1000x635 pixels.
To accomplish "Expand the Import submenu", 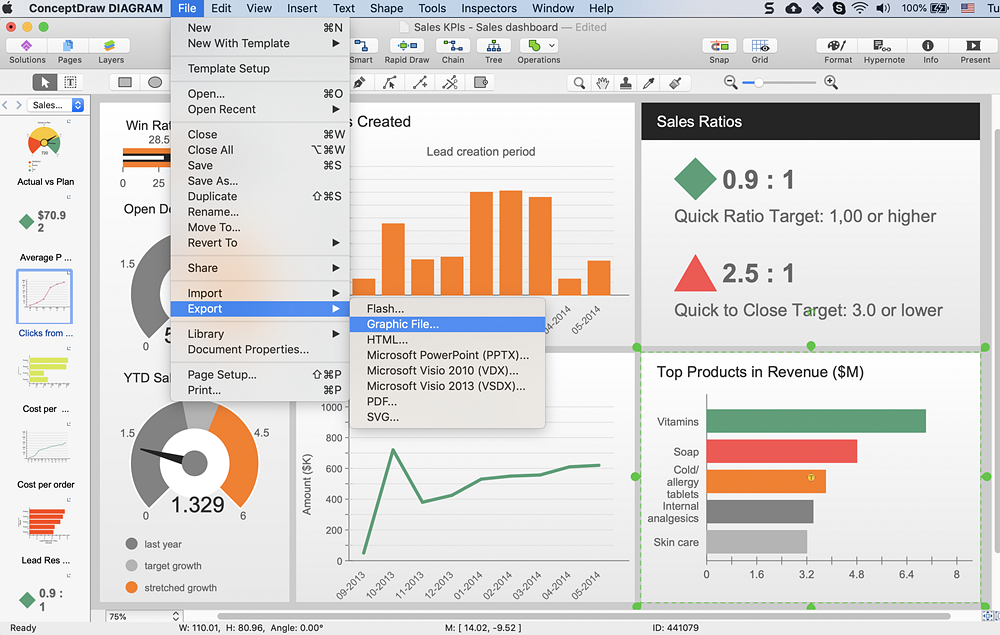I will [260, 293].
